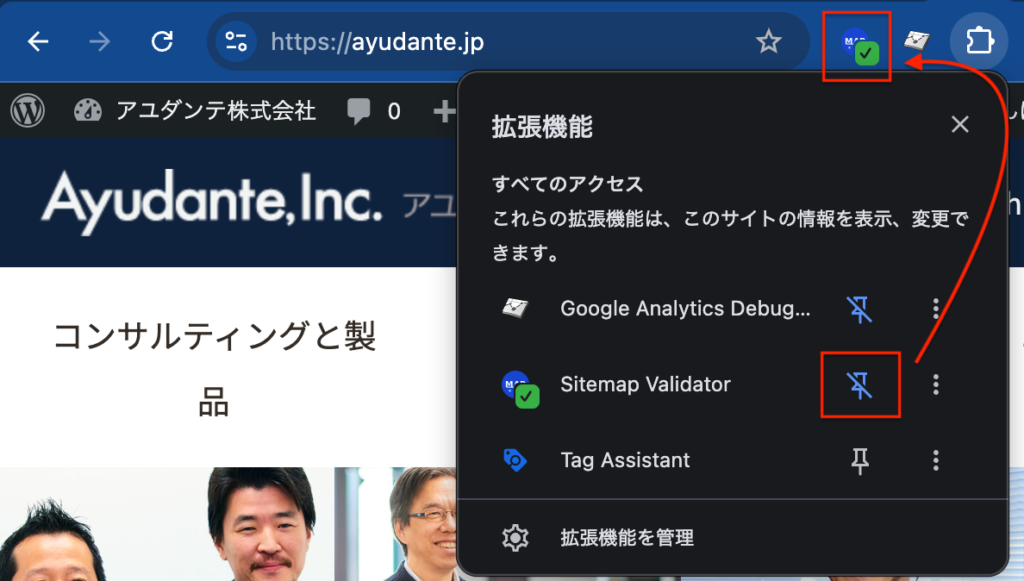Screen dimensions: 1024x581
Task: Open more options for Google Analytics Debugger
Action: [936, 309]
